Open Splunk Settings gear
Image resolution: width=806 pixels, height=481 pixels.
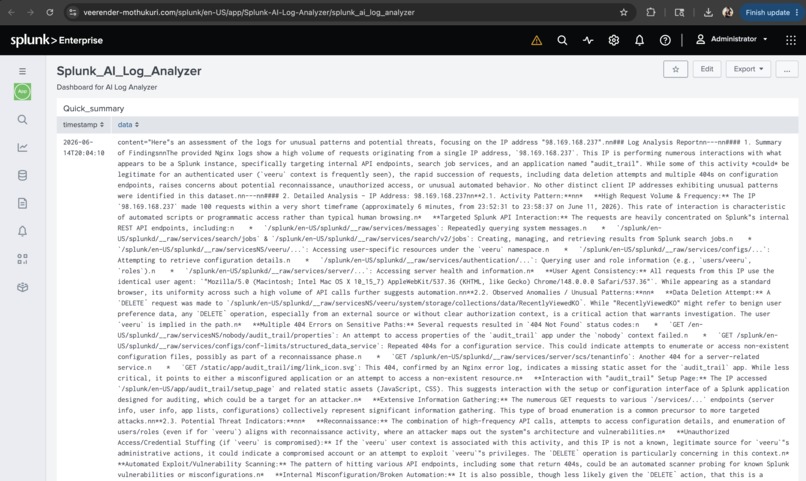(614, 40)
